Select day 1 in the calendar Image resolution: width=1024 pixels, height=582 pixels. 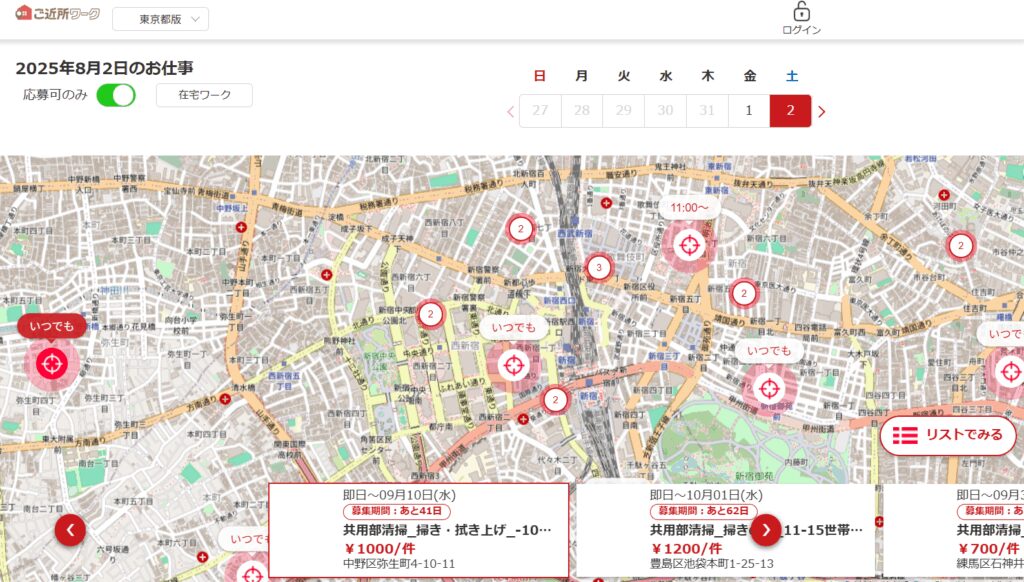click(x=749, y=111)
